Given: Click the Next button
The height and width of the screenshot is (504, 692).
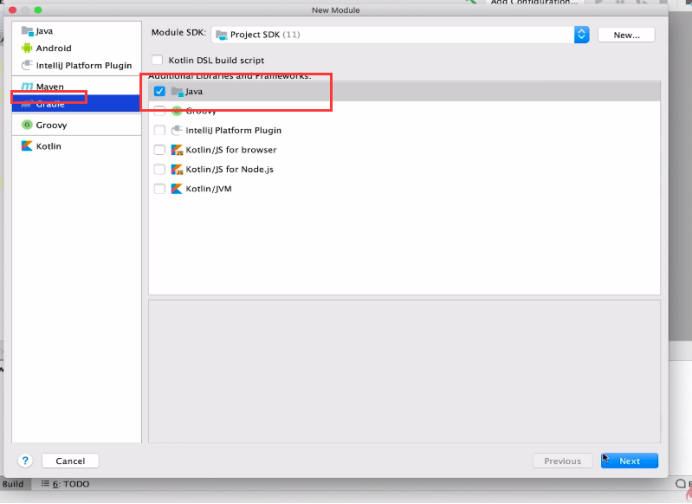Looking at the screenshot, I should (629, 461).
